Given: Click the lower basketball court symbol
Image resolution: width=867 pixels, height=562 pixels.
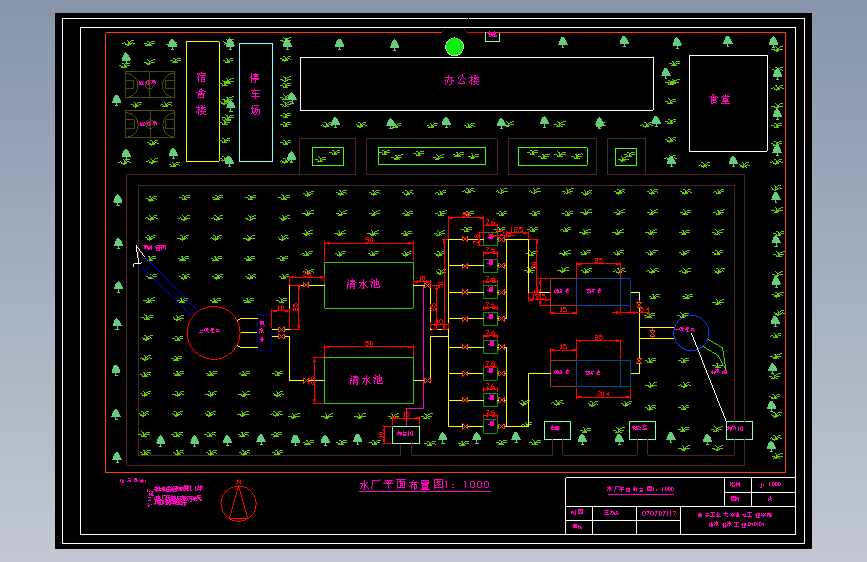Looking at the screenshot, I should pyautogui.click(x=150, y=124).
